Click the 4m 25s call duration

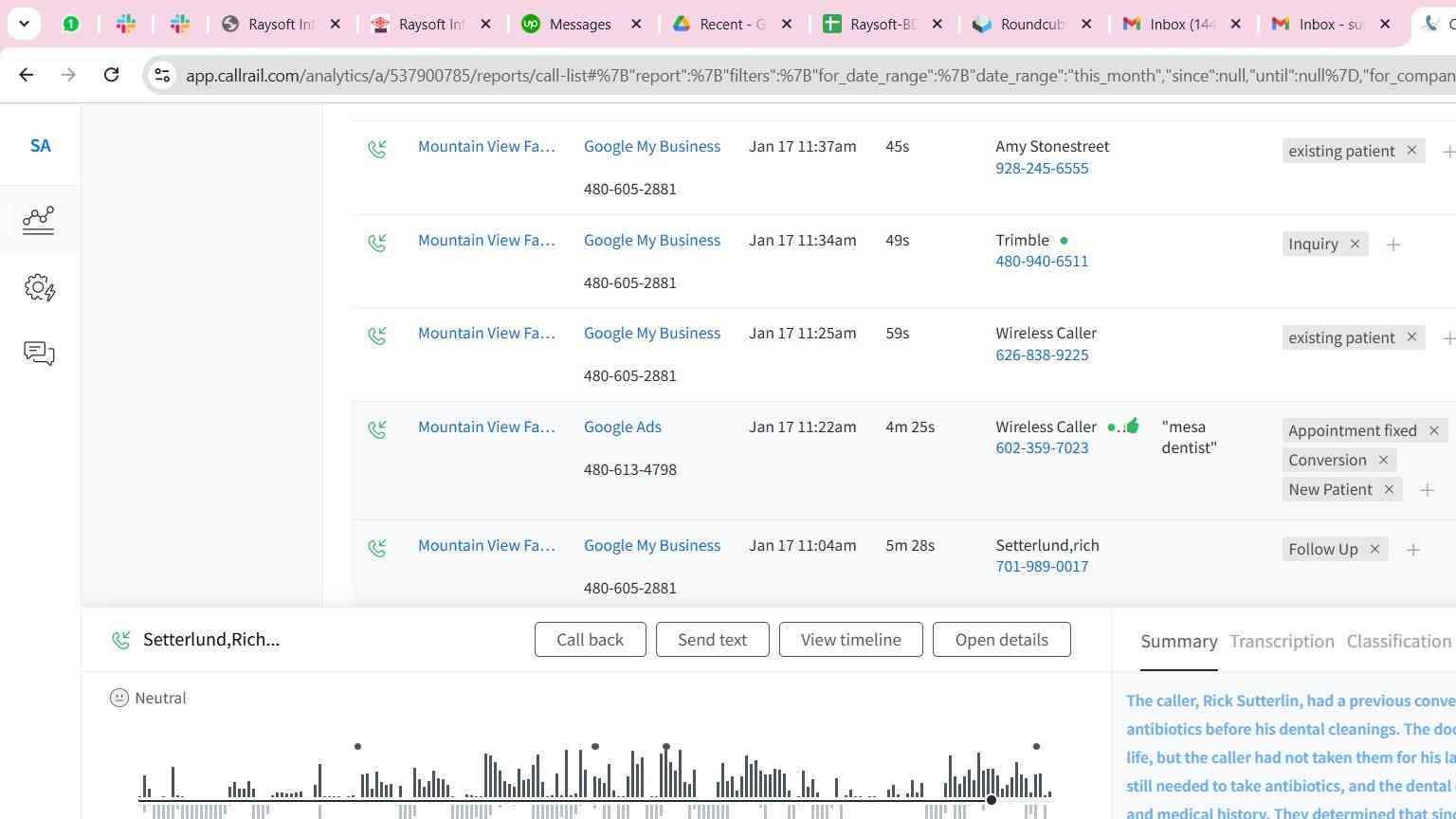[x=910, y=427]
